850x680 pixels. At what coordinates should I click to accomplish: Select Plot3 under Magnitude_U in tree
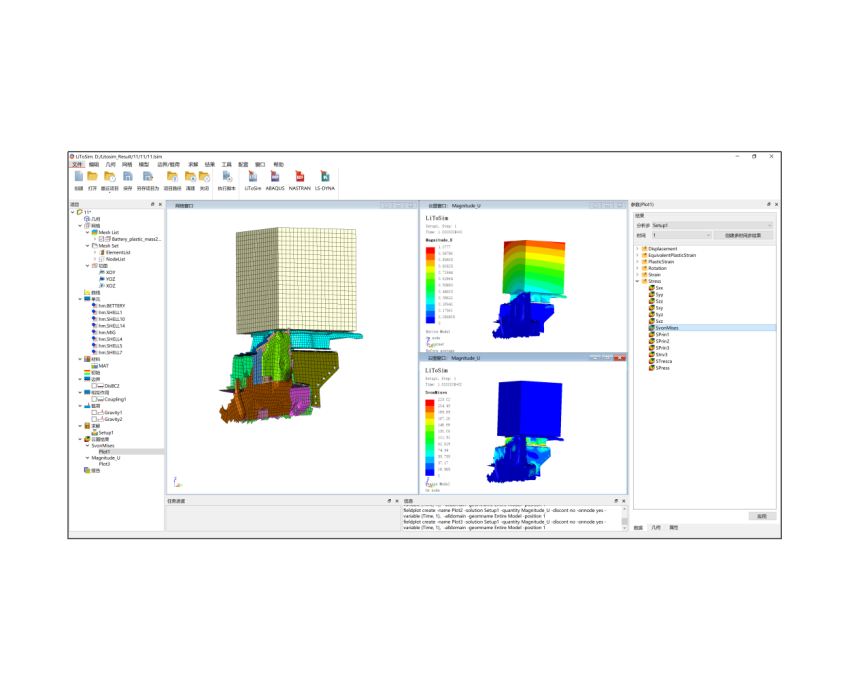[x=105, y=464]
